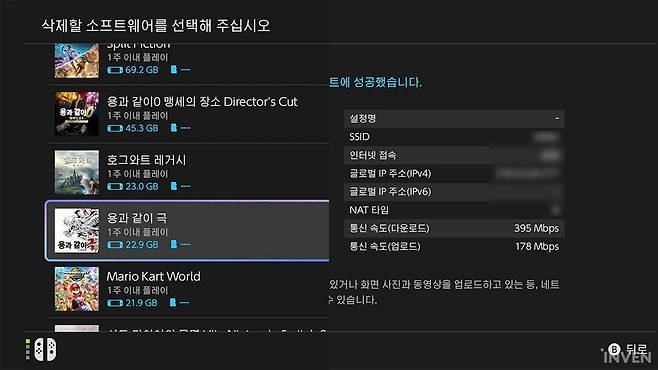Click the 용과 같이0 cover thumbnail
658x370 pixels.
tap(77, 114)
